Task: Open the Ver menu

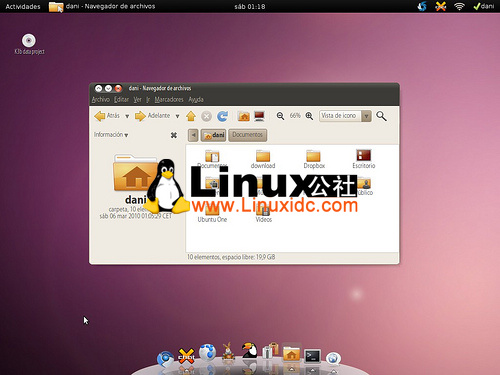Action: click(x=137, y=100)
